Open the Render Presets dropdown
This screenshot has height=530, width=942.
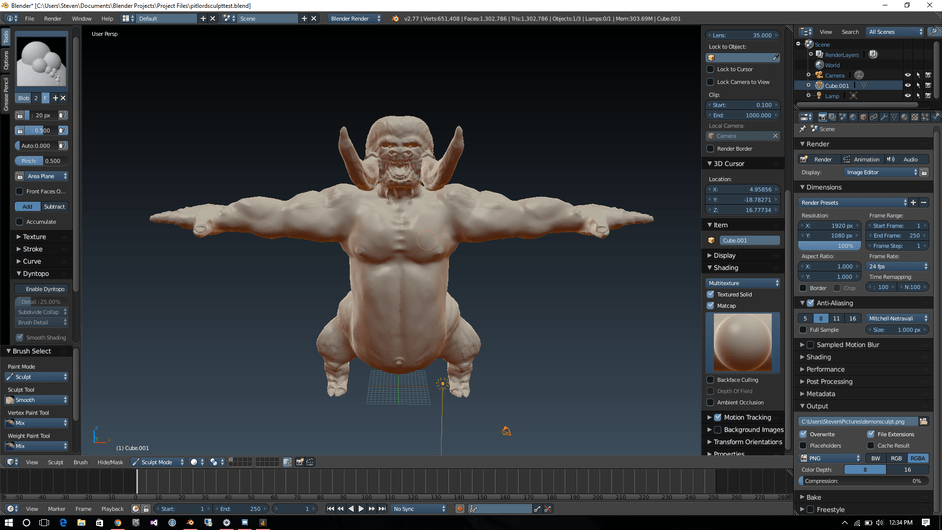tap(852, 202)
